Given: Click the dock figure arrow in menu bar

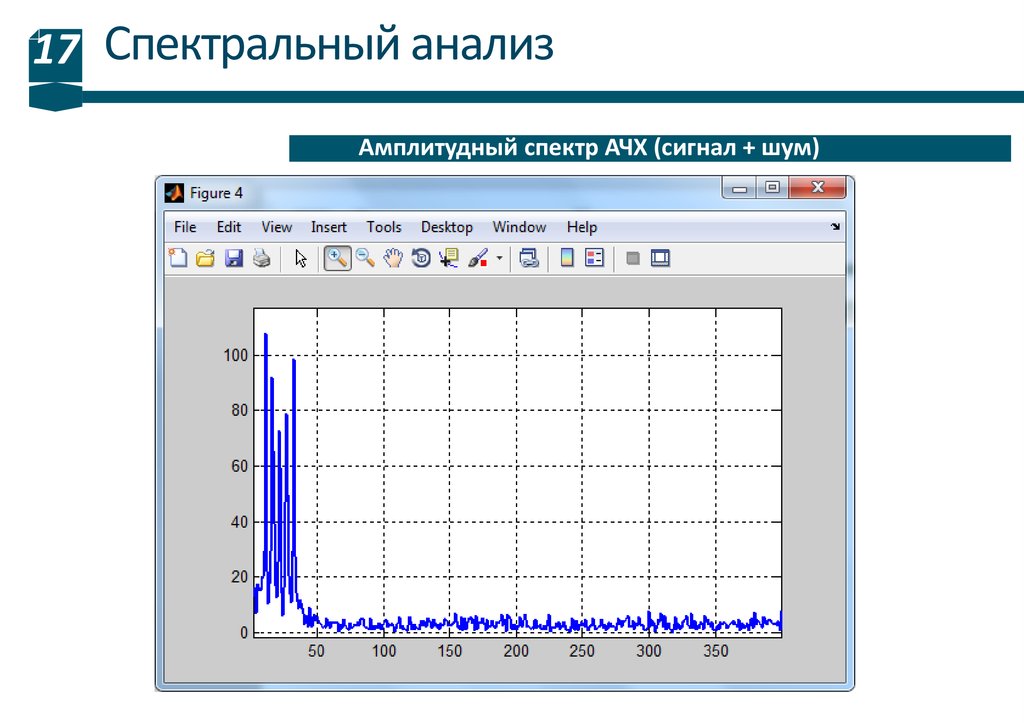Looking at the screenshot, I should (x=835, y=227).
